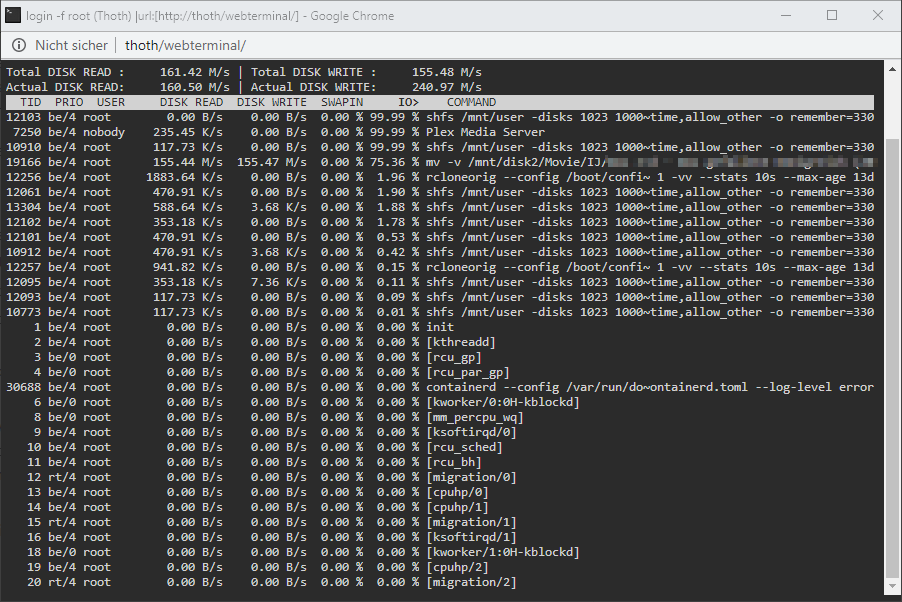Click the [migration/1] command
Image resolution: width=902 pixels, height=602 pixels.
click(x=471, y=522)
